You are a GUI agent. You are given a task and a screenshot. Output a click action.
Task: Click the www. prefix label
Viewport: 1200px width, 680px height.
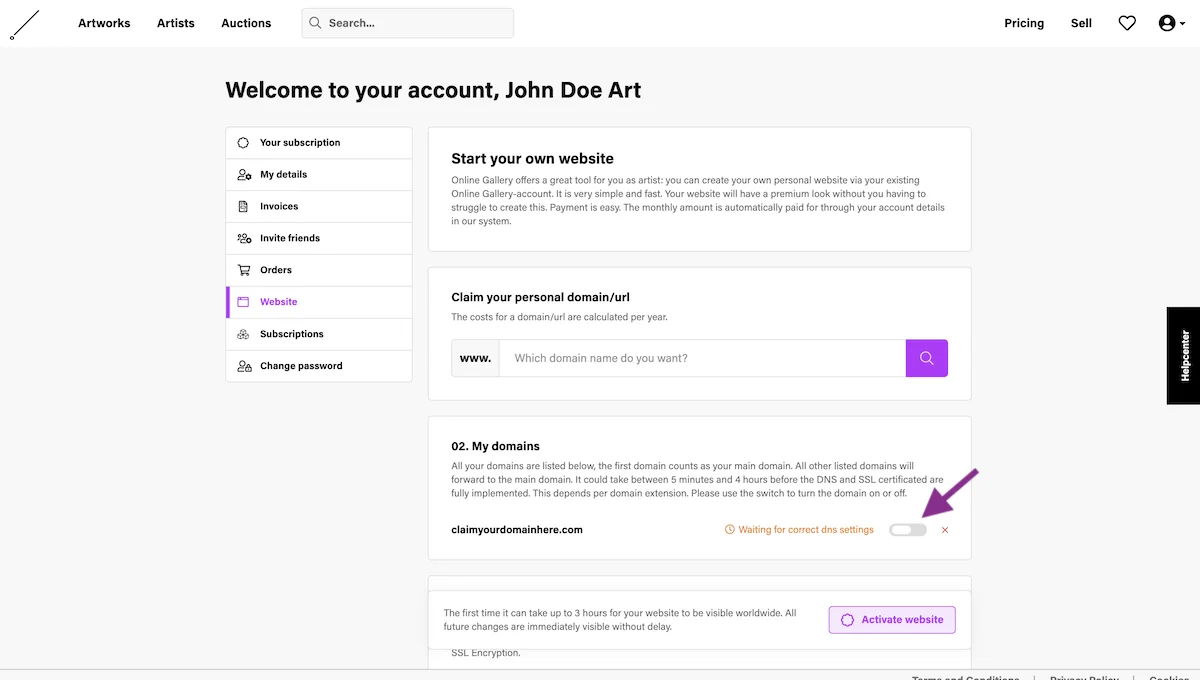pyautogui.click(x=475, y=358)
